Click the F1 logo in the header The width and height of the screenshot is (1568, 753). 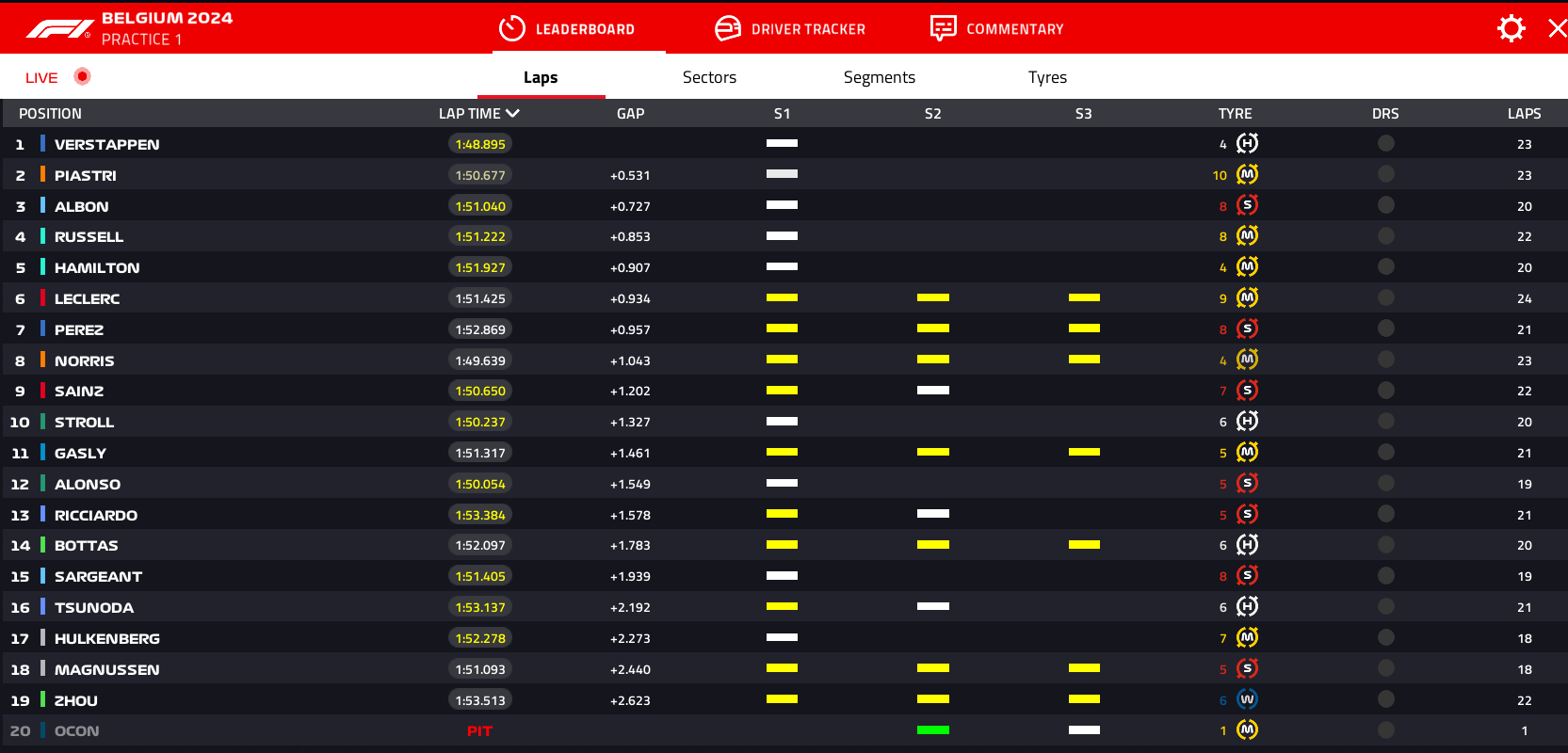pyautogui.click(x=58, y=29)
